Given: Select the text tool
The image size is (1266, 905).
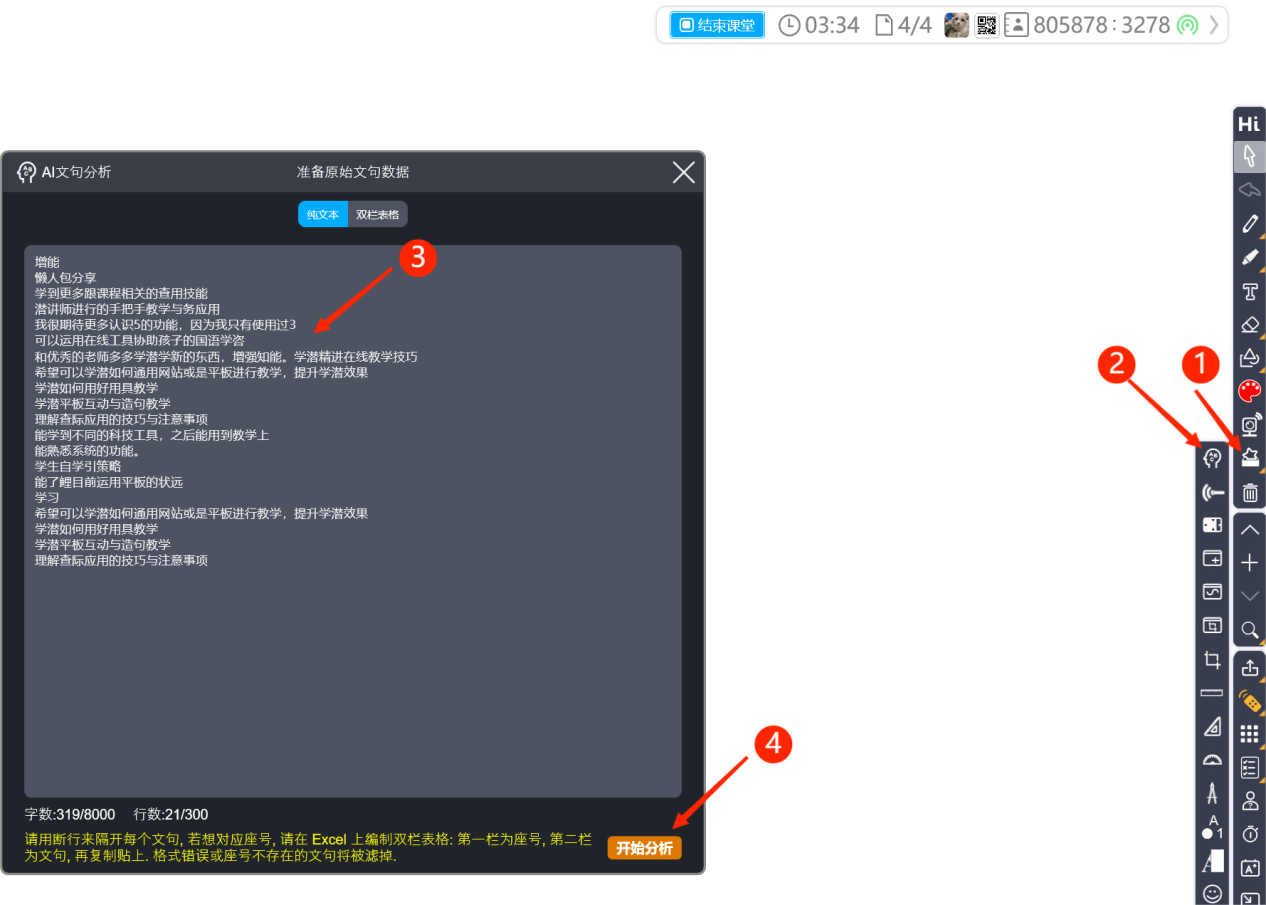Looking at the screenshot, I should (x=1249, y=291).
